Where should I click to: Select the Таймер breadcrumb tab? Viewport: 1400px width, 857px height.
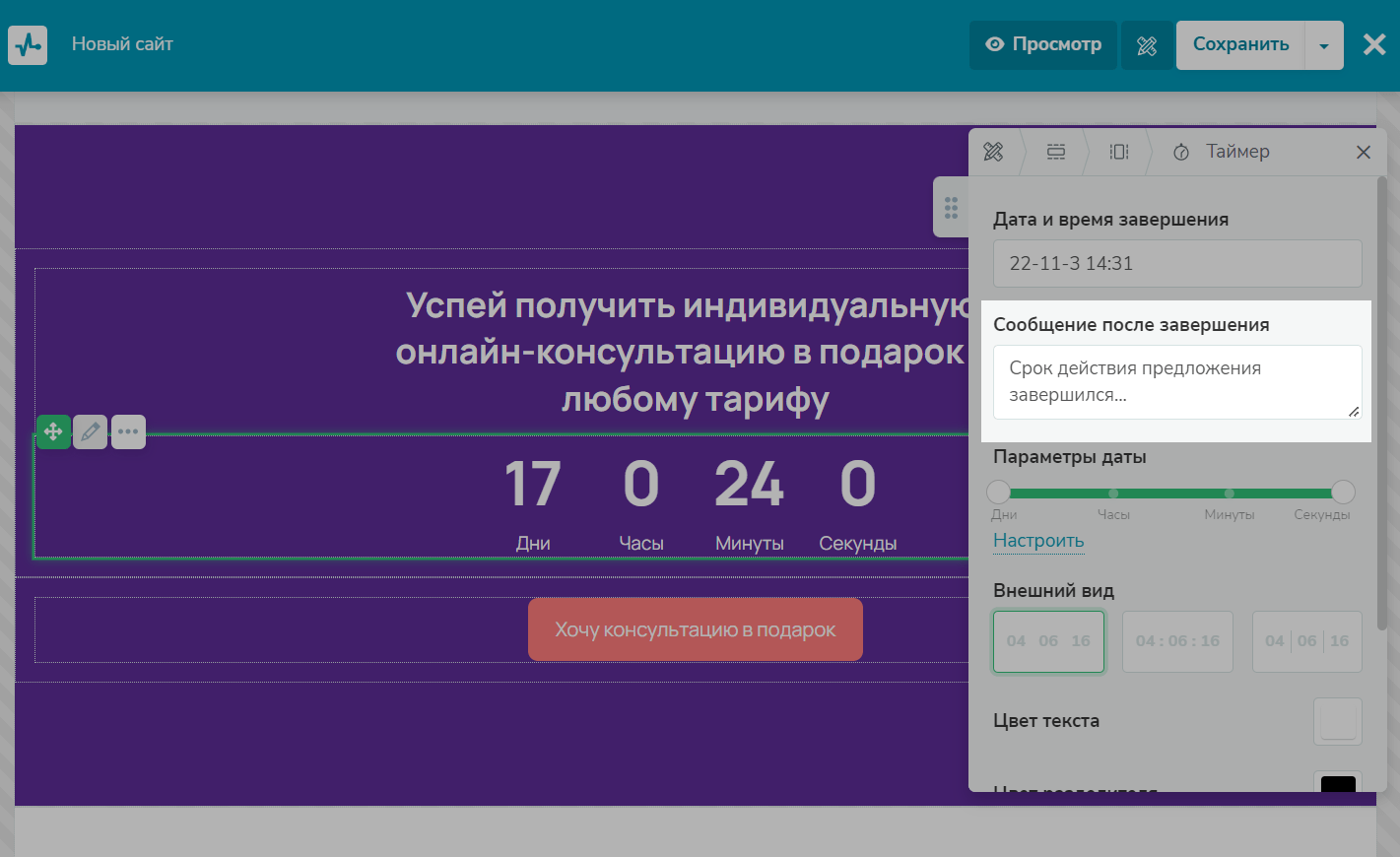click(x=1222, y=152)
